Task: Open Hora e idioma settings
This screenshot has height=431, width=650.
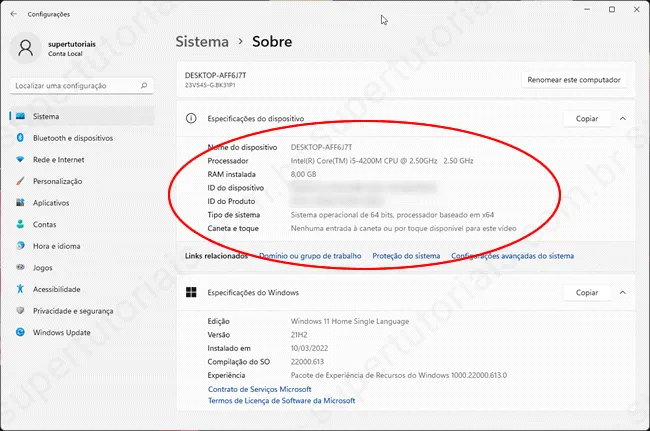Action: (82, 246)
